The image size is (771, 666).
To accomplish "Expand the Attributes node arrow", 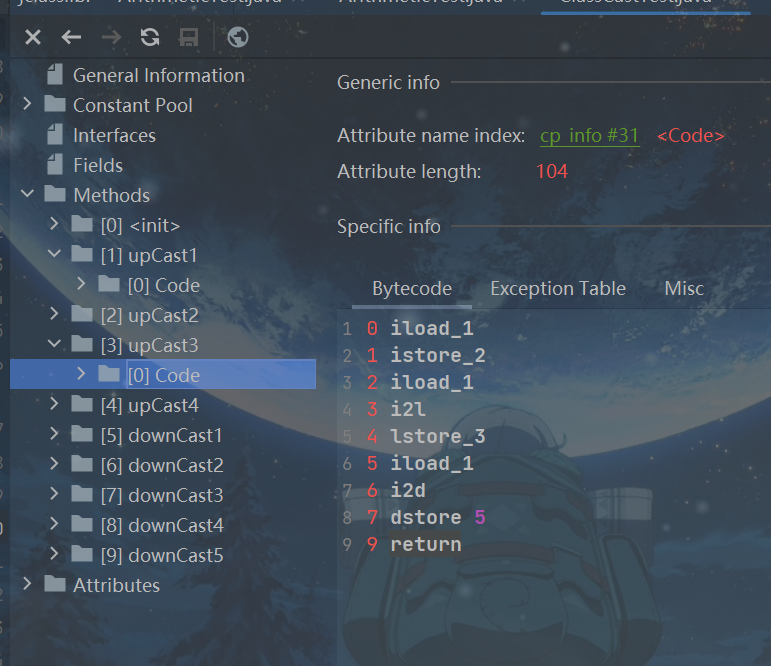I will coord(27,585).
